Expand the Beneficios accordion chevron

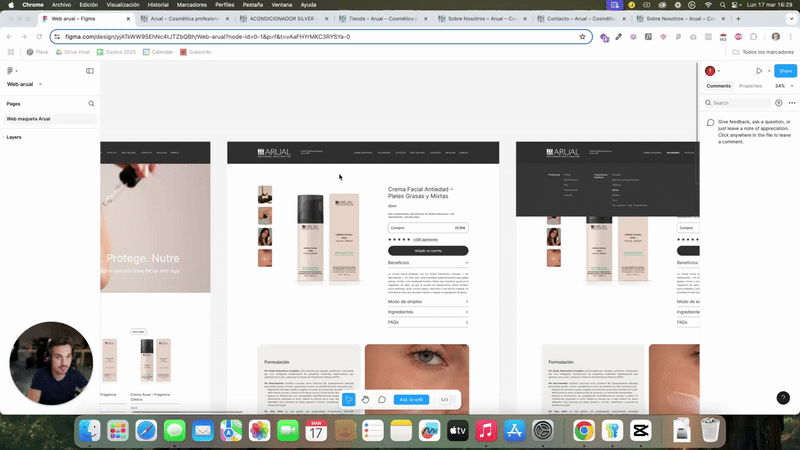pyautogui.click(x=467, y=263)
